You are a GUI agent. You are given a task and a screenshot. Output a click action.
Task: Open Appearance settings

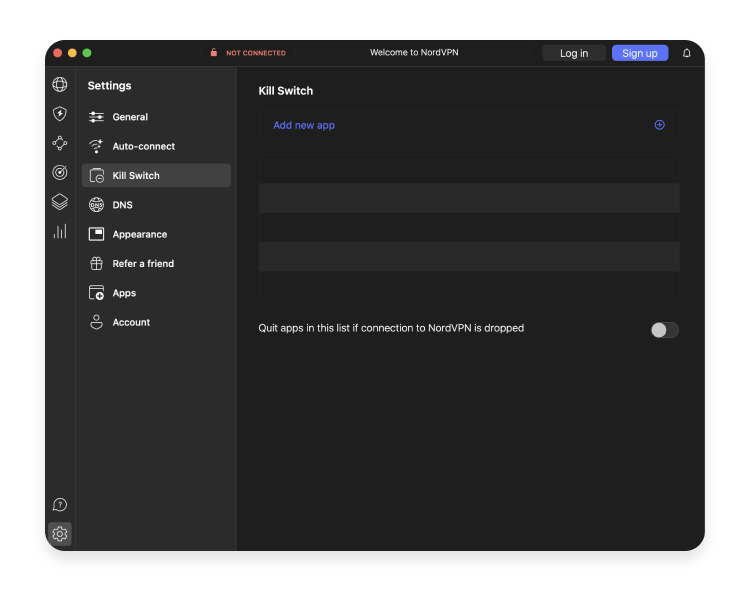tap(156, 234)
